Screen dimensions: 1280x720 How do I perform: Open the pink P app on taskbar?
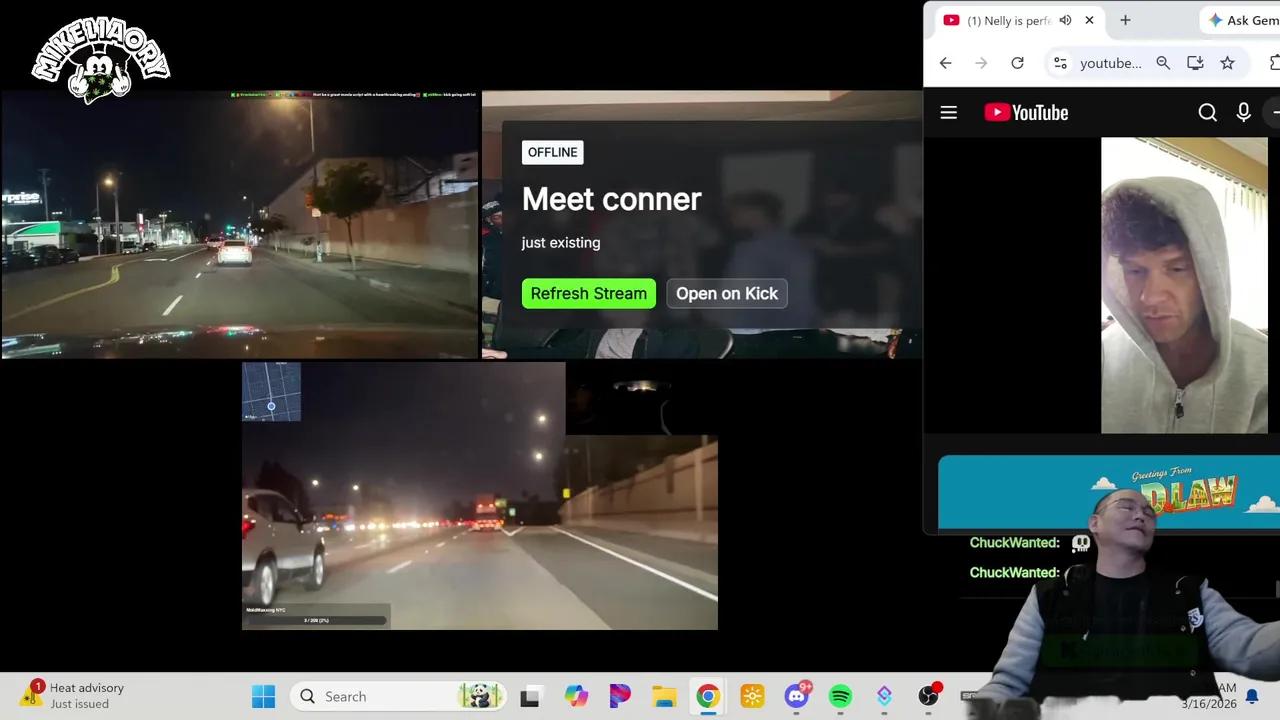pyautogui.click(x=619, y=696)
